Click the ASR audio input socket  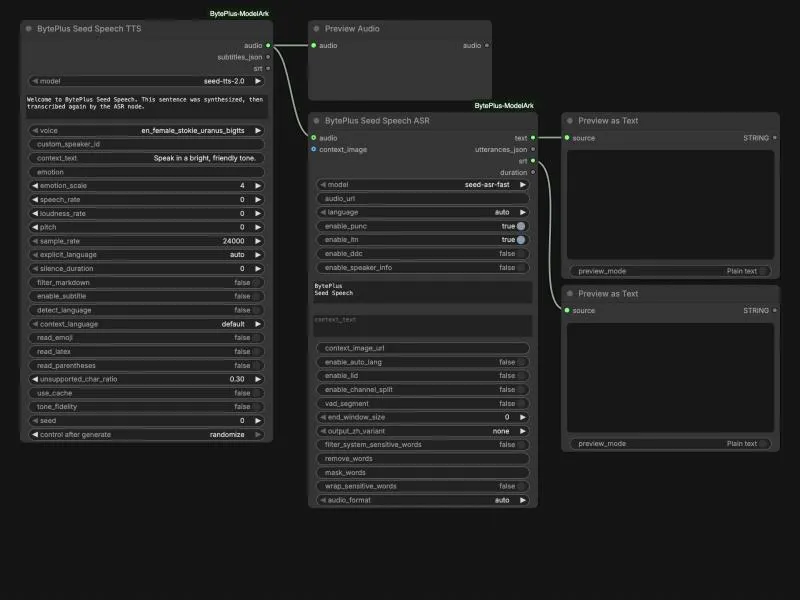click(314, 138)
